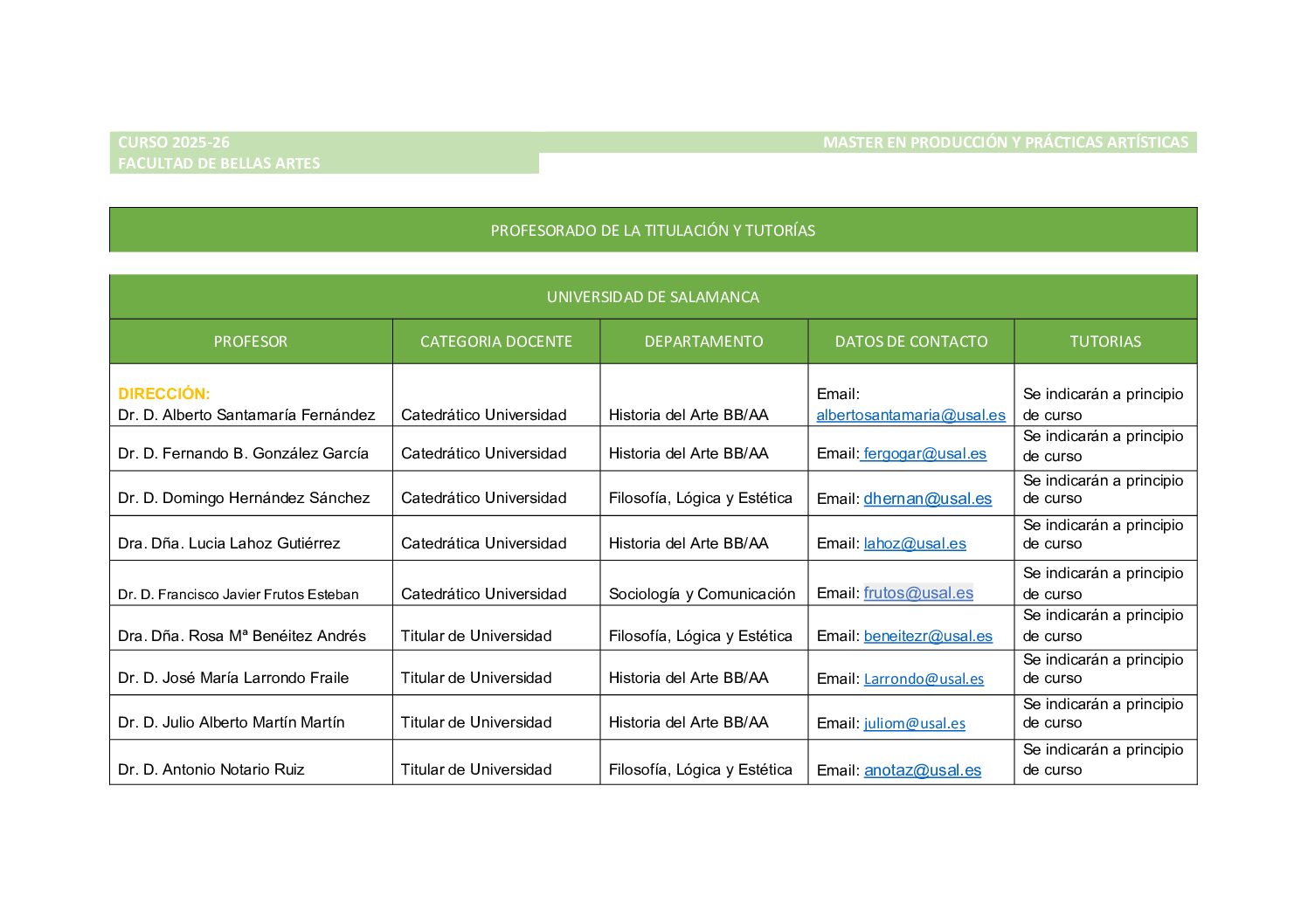Select the CURSO 2025-26 header text

[x=174, y=142]
